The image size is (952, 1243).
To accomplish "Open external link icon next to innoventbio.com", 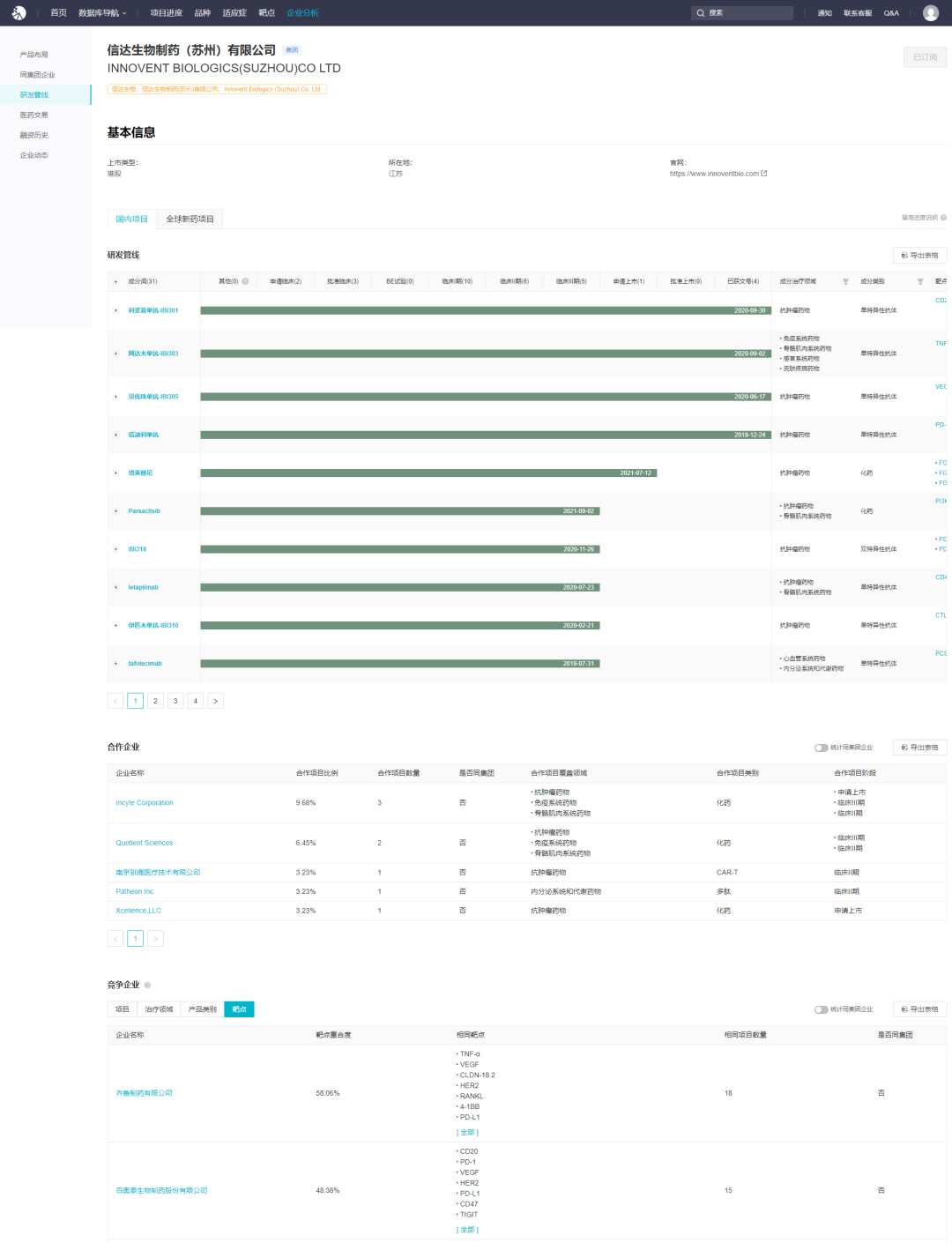I will tap(764, 174).
